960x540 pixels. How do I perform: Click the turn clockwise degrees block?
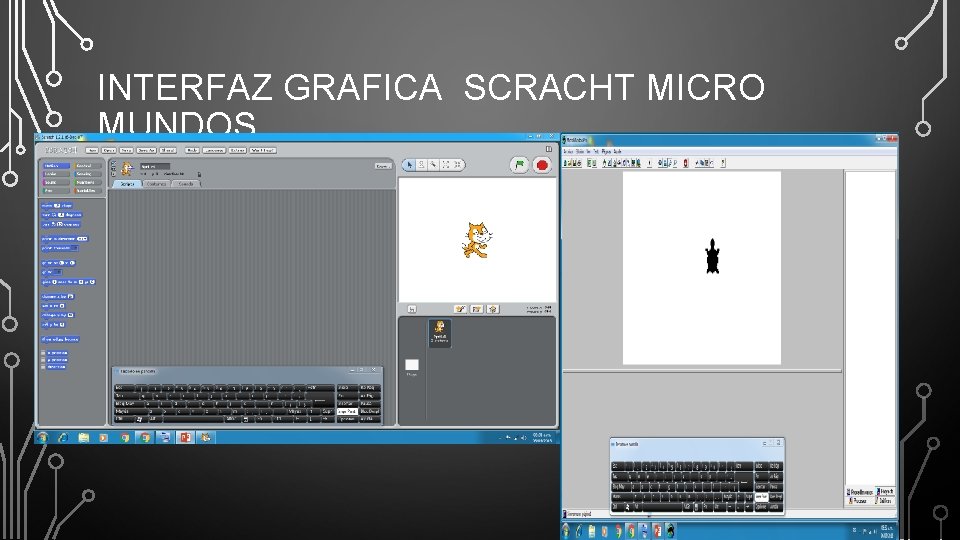(x=62, y=215)
